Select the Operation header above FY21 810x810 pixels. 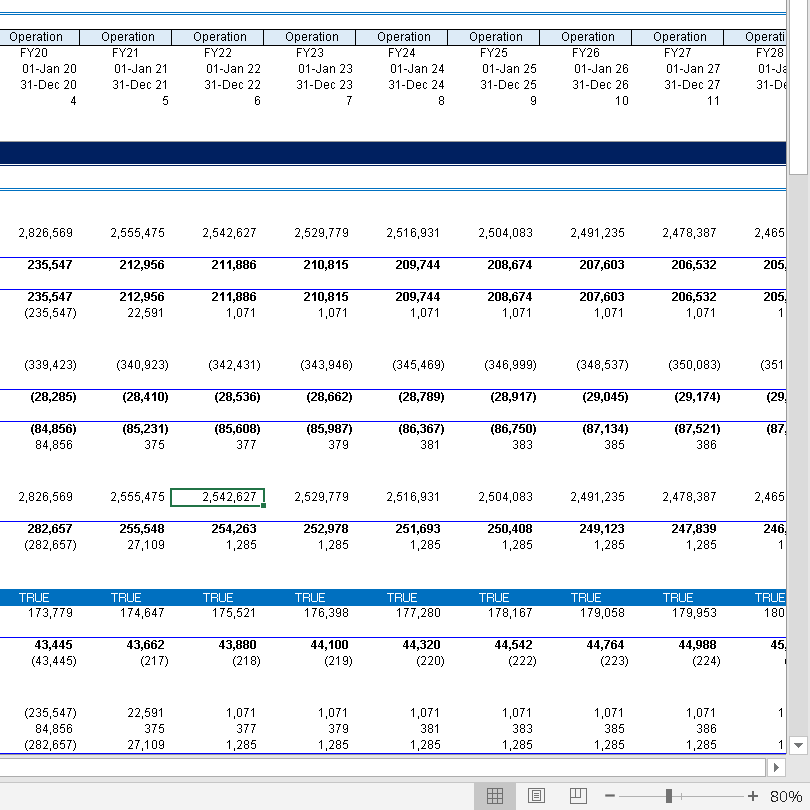tap(128, 37)
